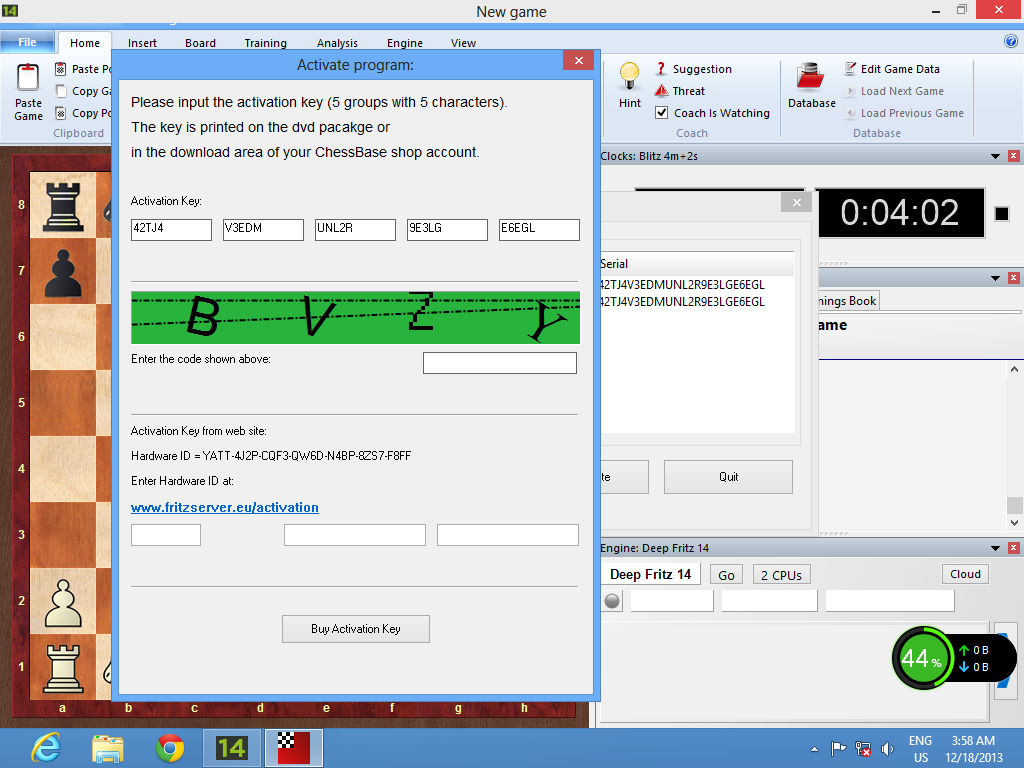
Task: Open File Explorer from the taskbar
Action: click(x=108, y=748)
